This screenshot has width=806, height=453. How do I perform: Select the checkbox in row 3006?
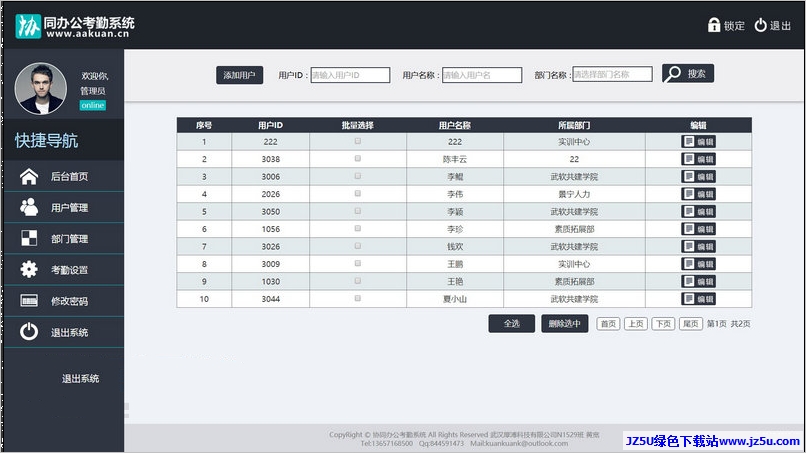click(358, 176)
